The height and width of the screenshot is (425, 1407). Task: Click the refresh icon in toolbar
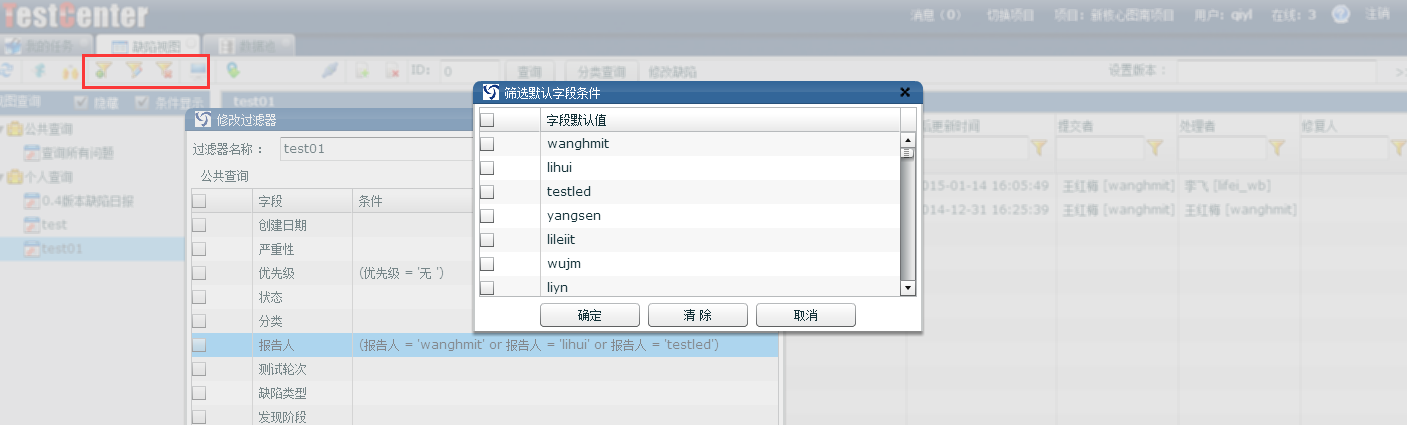(7, 71)
